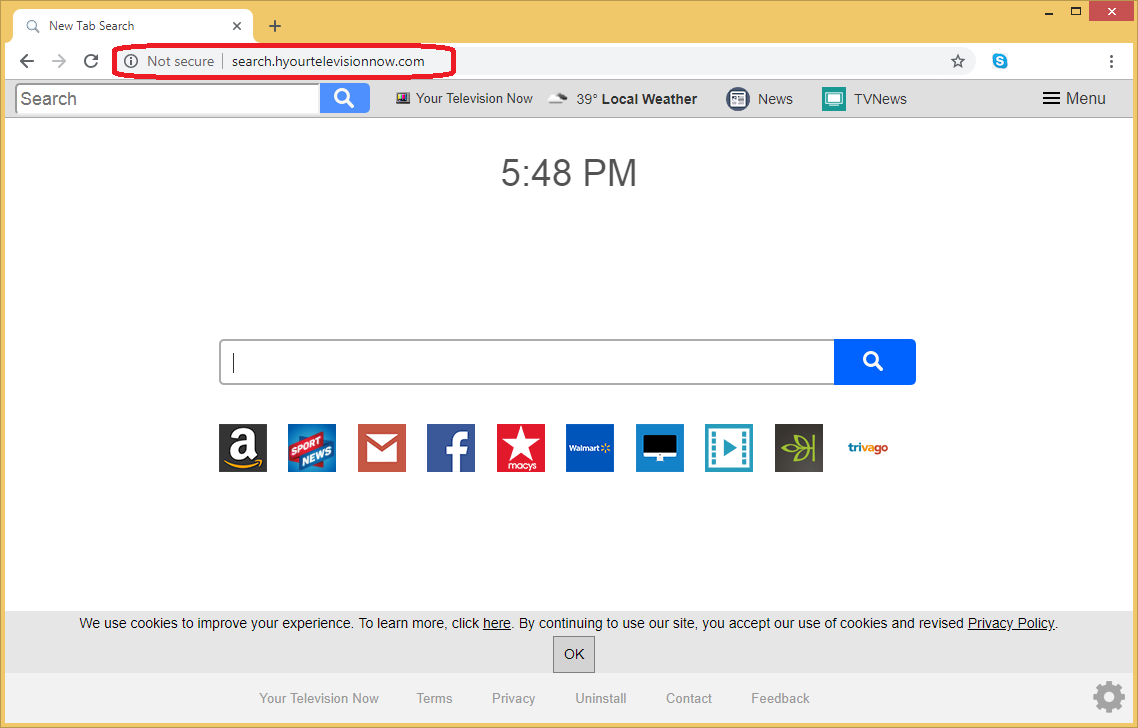The height and width of the screenshot is (728, 1138).
Task: Open TVNews from the toolbar
Action: click(x=865, y=99)
